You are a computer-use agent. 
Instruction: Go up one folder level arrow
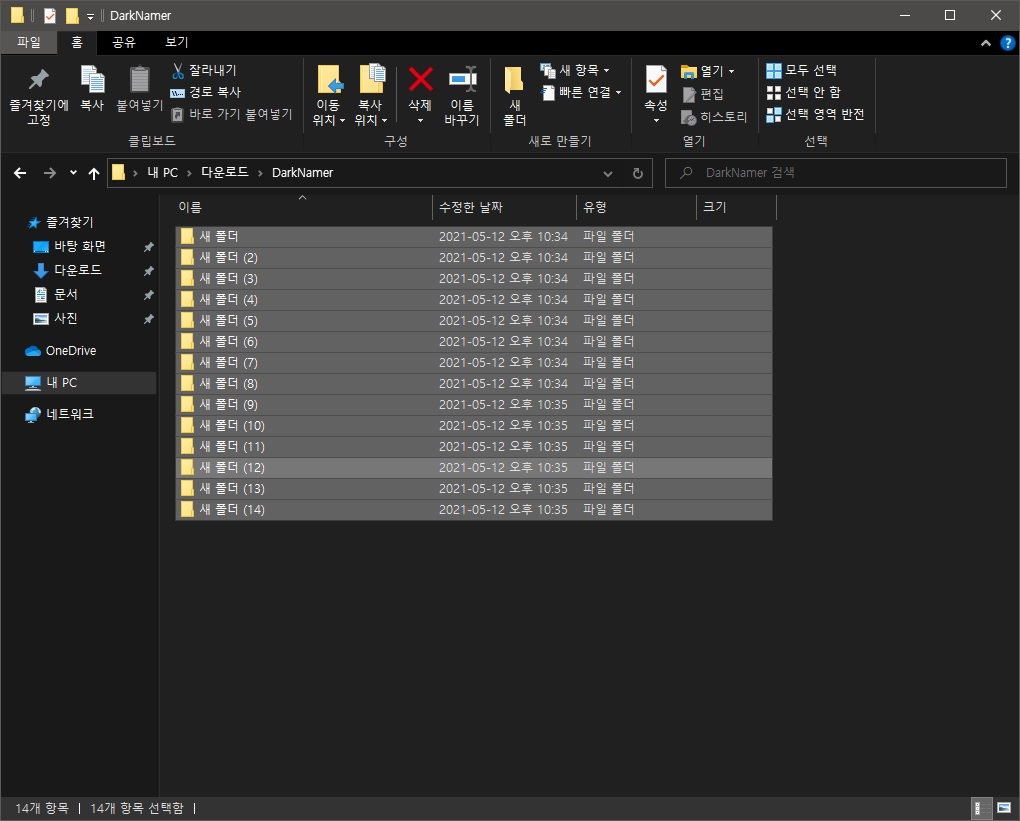(94, 173)
